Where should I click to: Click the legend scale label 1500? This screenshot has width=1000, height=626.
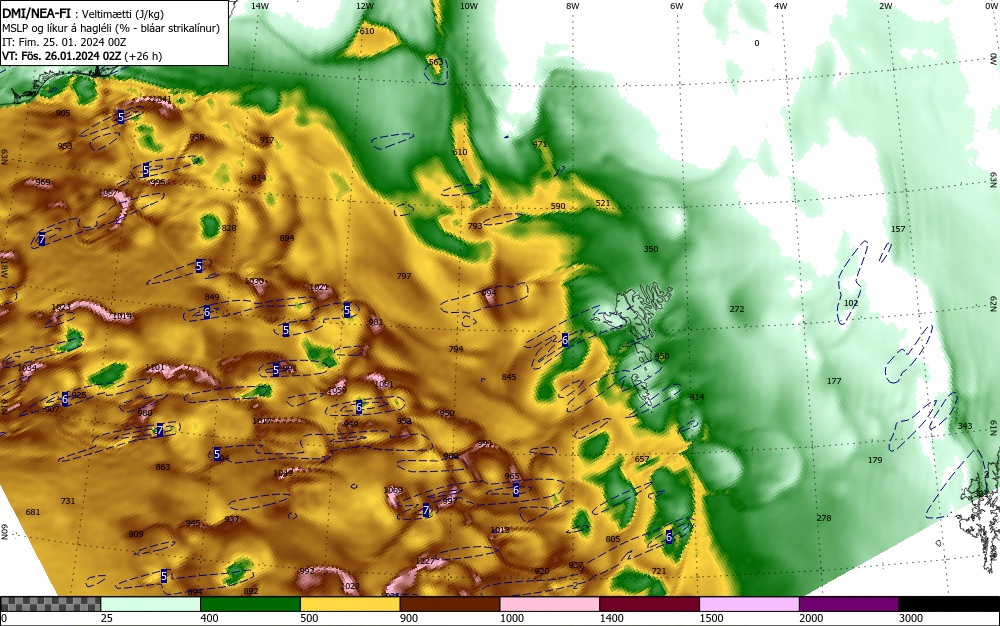(x=711, y=618)
